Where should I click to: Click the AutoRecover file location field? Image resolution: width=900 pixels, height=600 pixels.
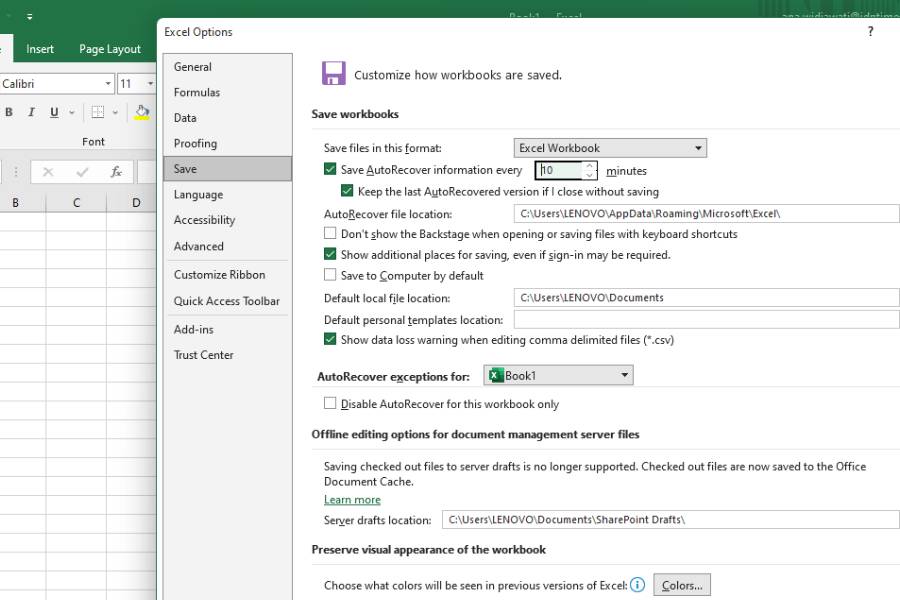coord(707,214)
